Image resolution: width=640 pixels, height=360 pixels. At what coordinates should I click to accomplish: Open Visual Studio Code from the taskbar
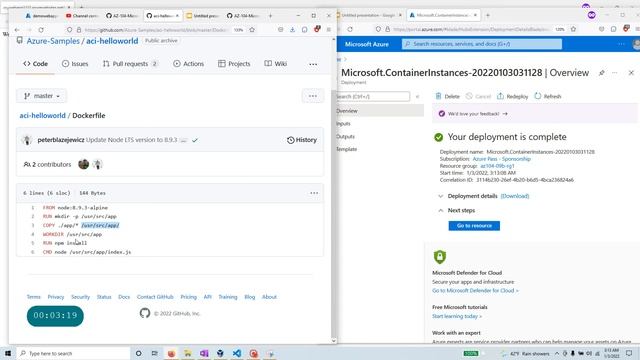tap(237, 353)
